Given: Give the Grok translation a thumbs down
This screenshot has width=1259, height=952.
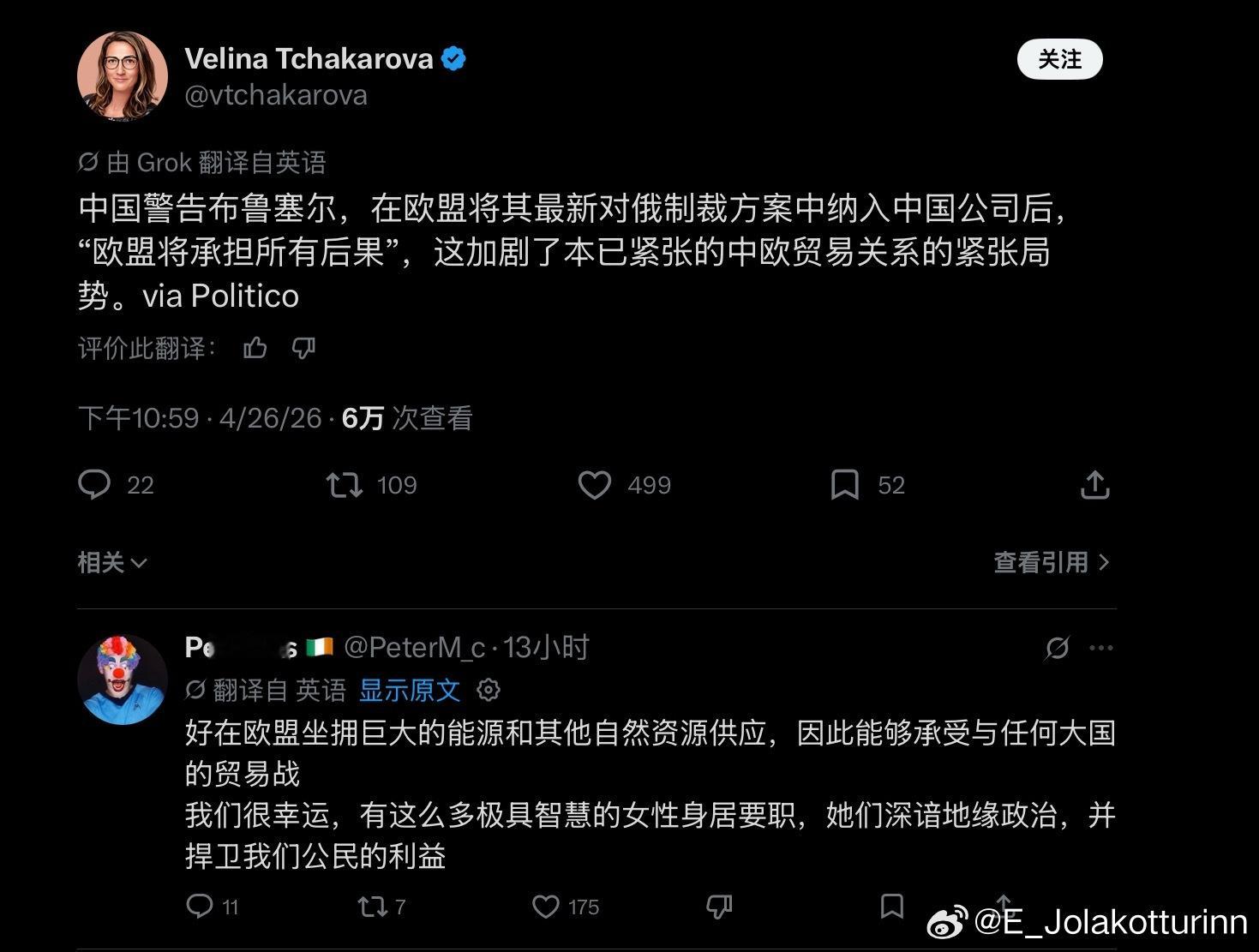Looking at the screenshot, I should pos(303,348).
